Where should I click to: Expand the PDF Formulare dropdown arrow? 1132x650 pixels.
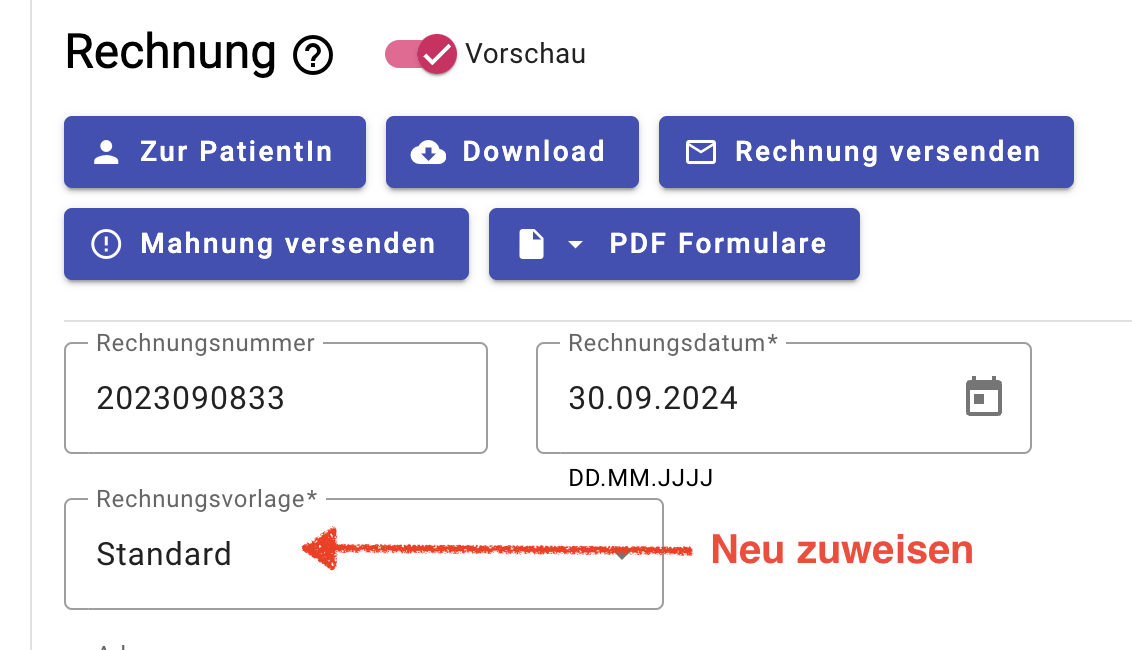[x=575, y=245]
